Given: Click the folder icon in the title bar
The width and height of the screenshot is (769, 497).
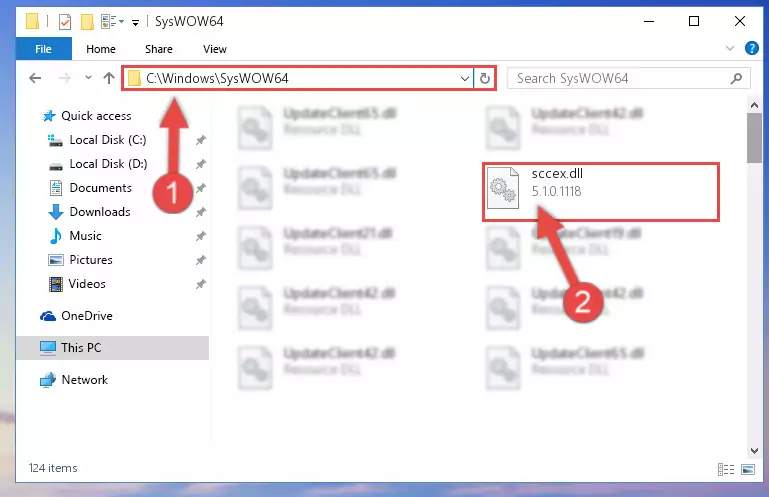Looking at the screenshot, I should (32, 21).
